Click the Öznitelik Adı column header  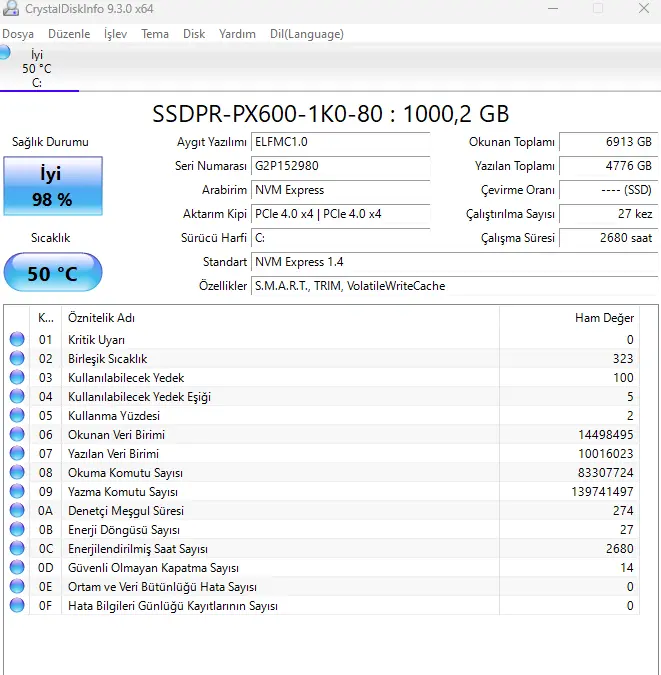[x=280, y=318]
